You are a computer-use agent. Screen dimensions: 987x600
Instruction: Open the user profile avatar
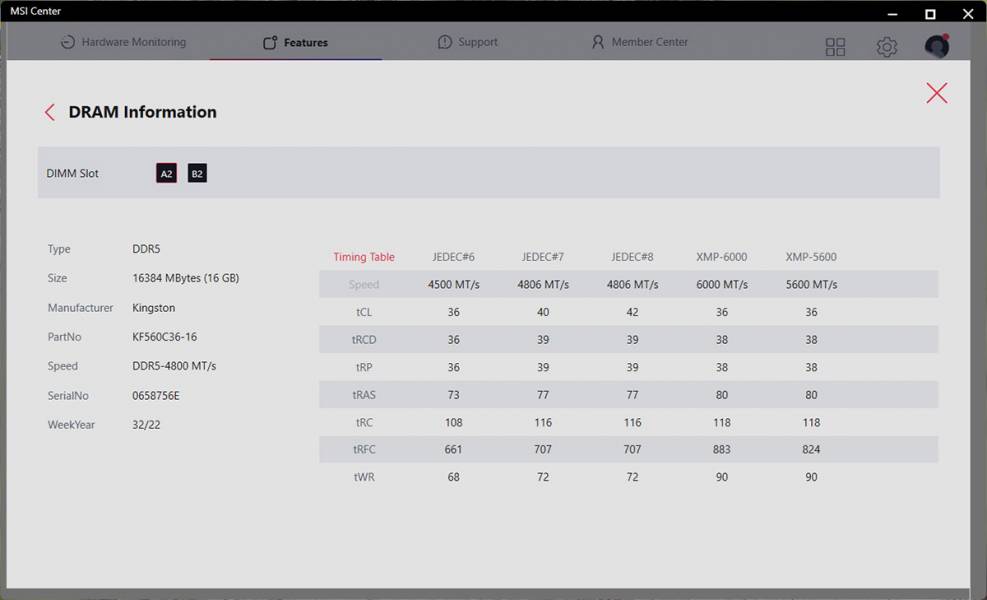(x=937, y=46)
